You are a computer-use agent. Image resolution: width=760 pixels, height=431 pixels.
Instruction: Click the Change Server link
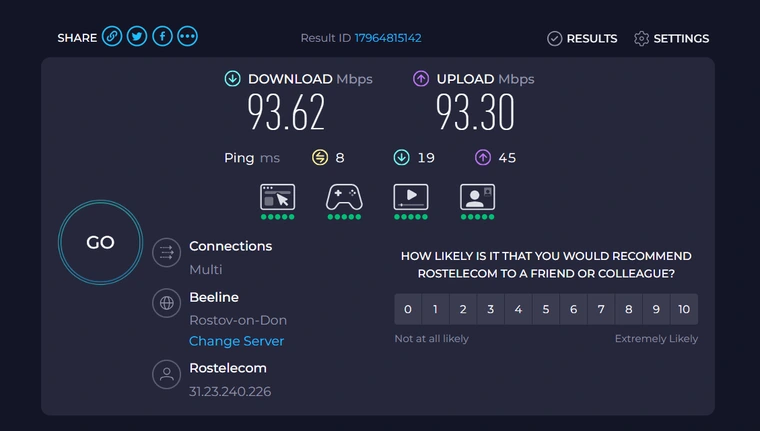point(237,341)
